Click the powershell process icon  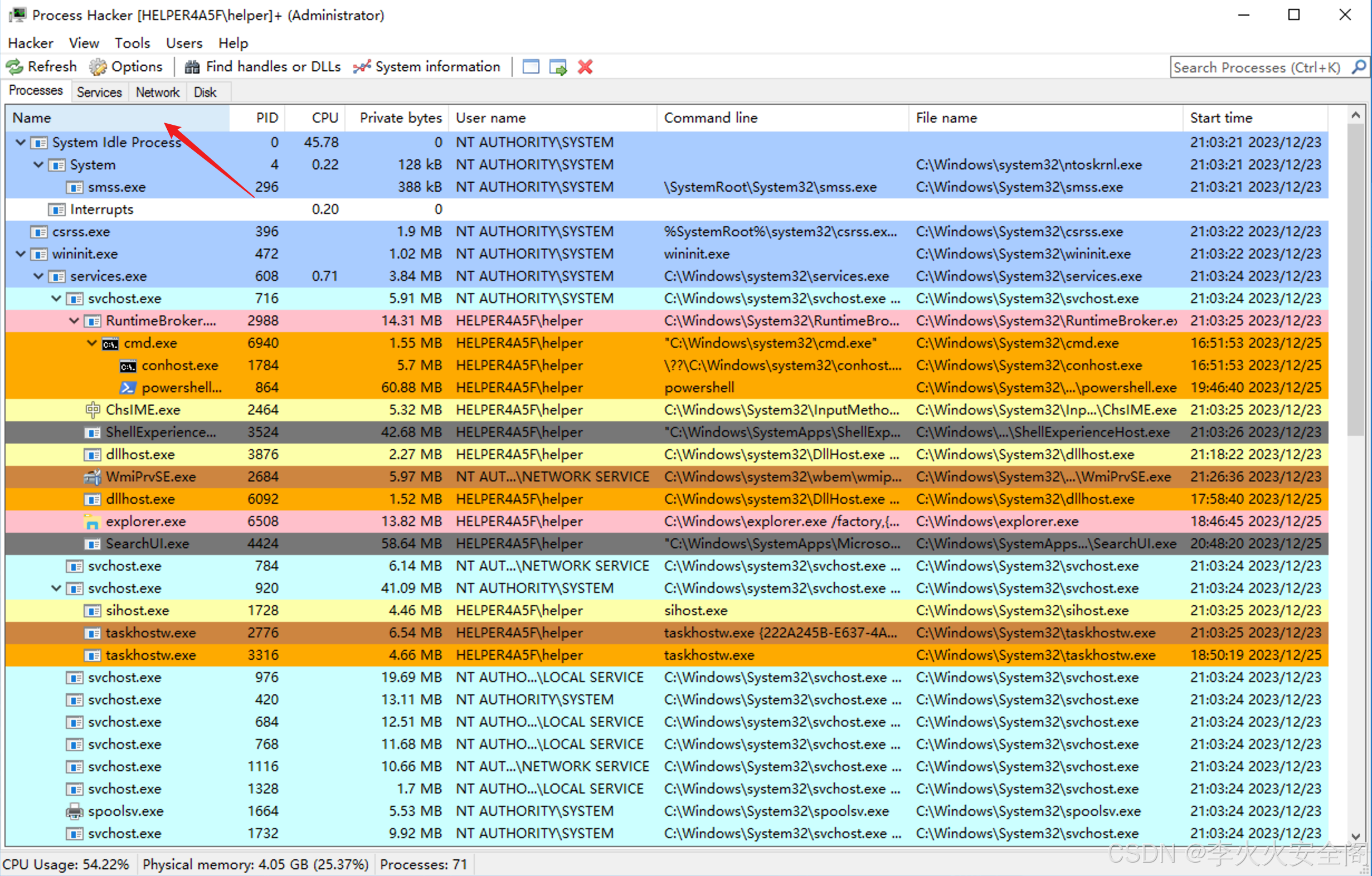pyautogui.click(x=128, y=388)
